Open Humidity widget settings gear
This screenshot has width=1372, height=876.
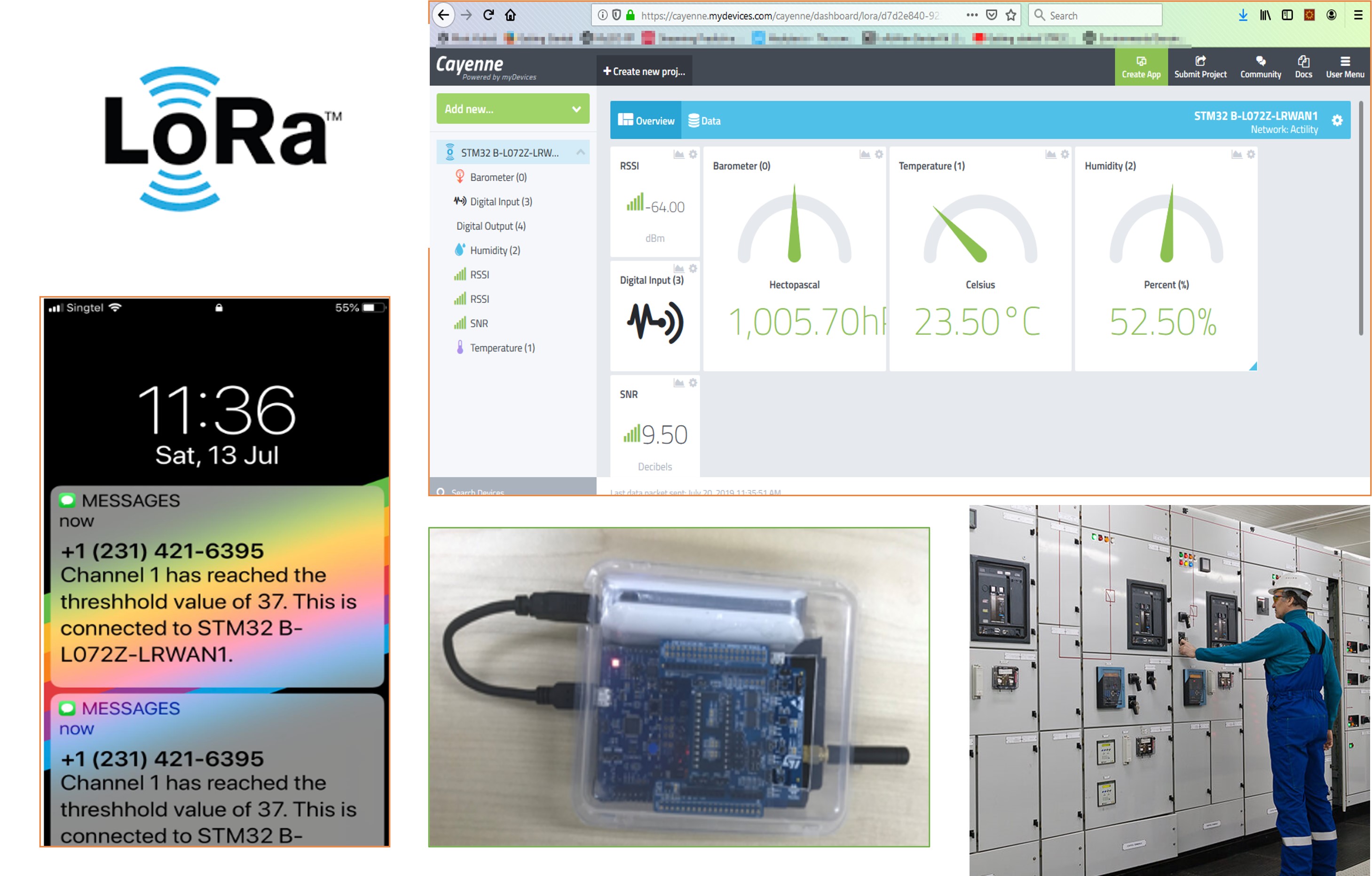click(1251, 154)
